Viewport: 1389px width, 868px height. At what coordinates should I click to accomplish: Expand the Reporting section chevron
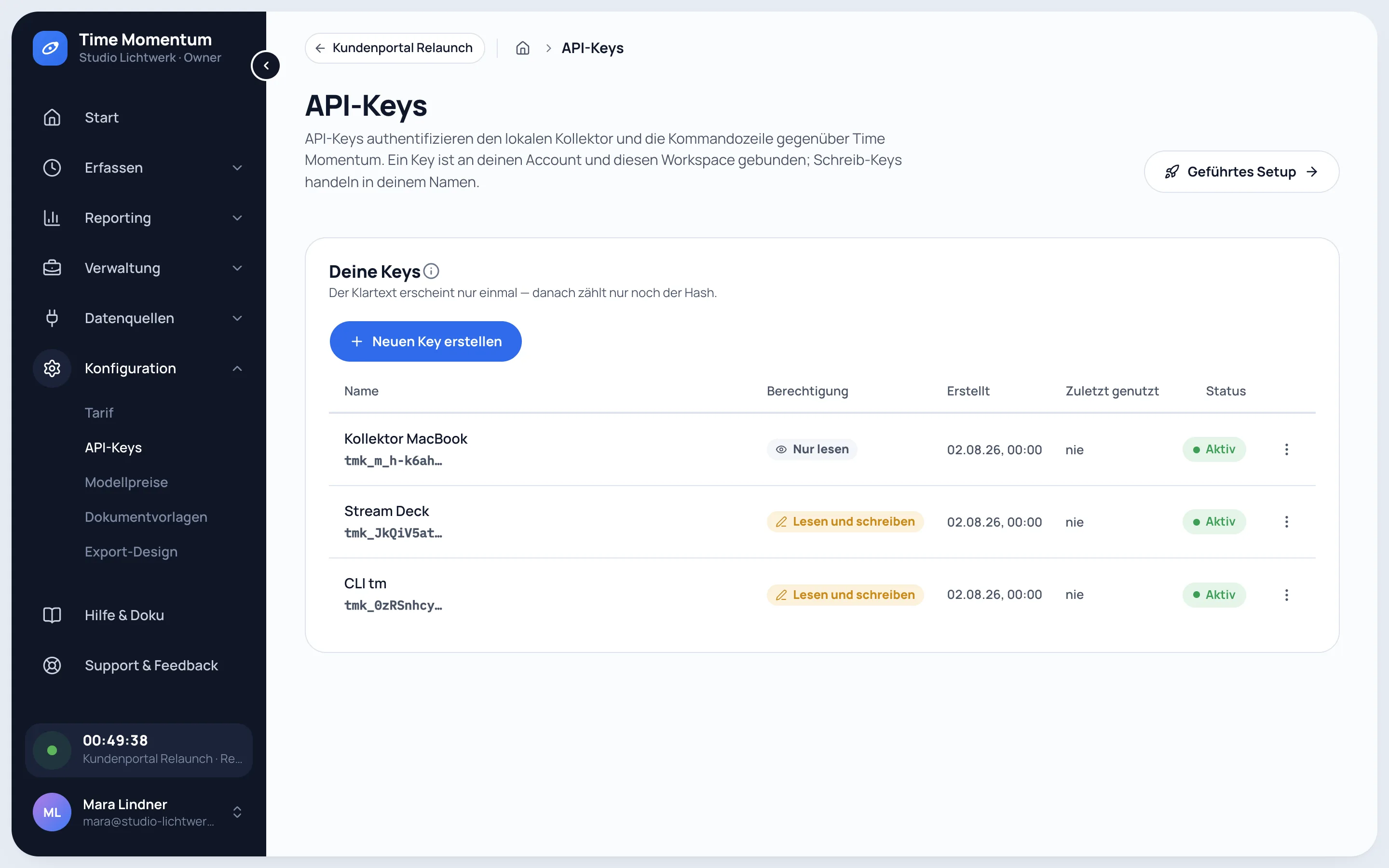(237, 218)
